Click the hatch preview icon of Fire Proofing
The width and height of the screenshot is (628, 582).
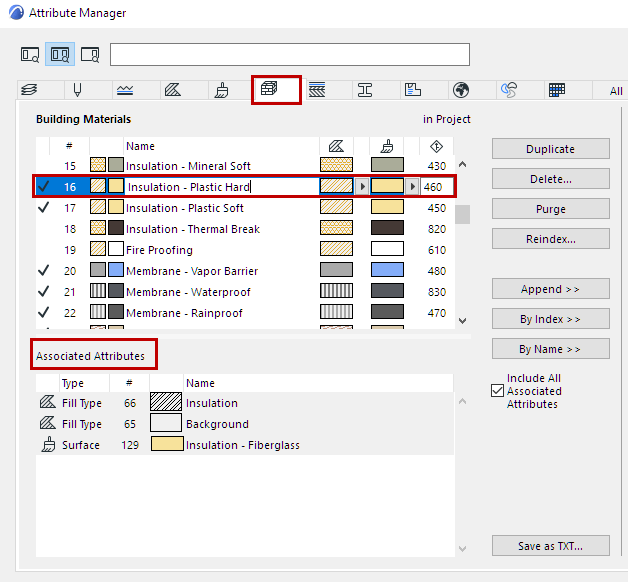[x=98, y=249]
